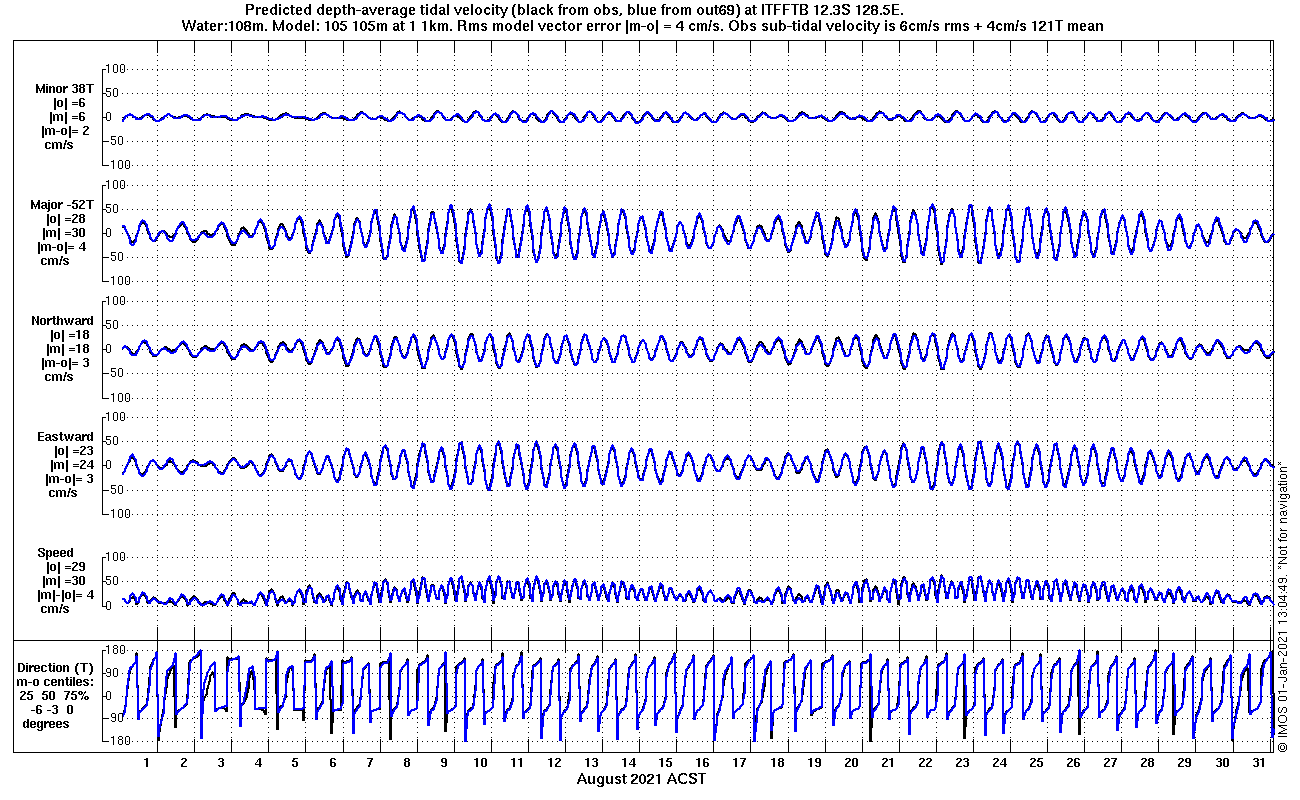Click the '|m| =30' value in Major panel
The width and height of the screenshot is (1300, 800).
pyautogui.click(x=66, y=233)
